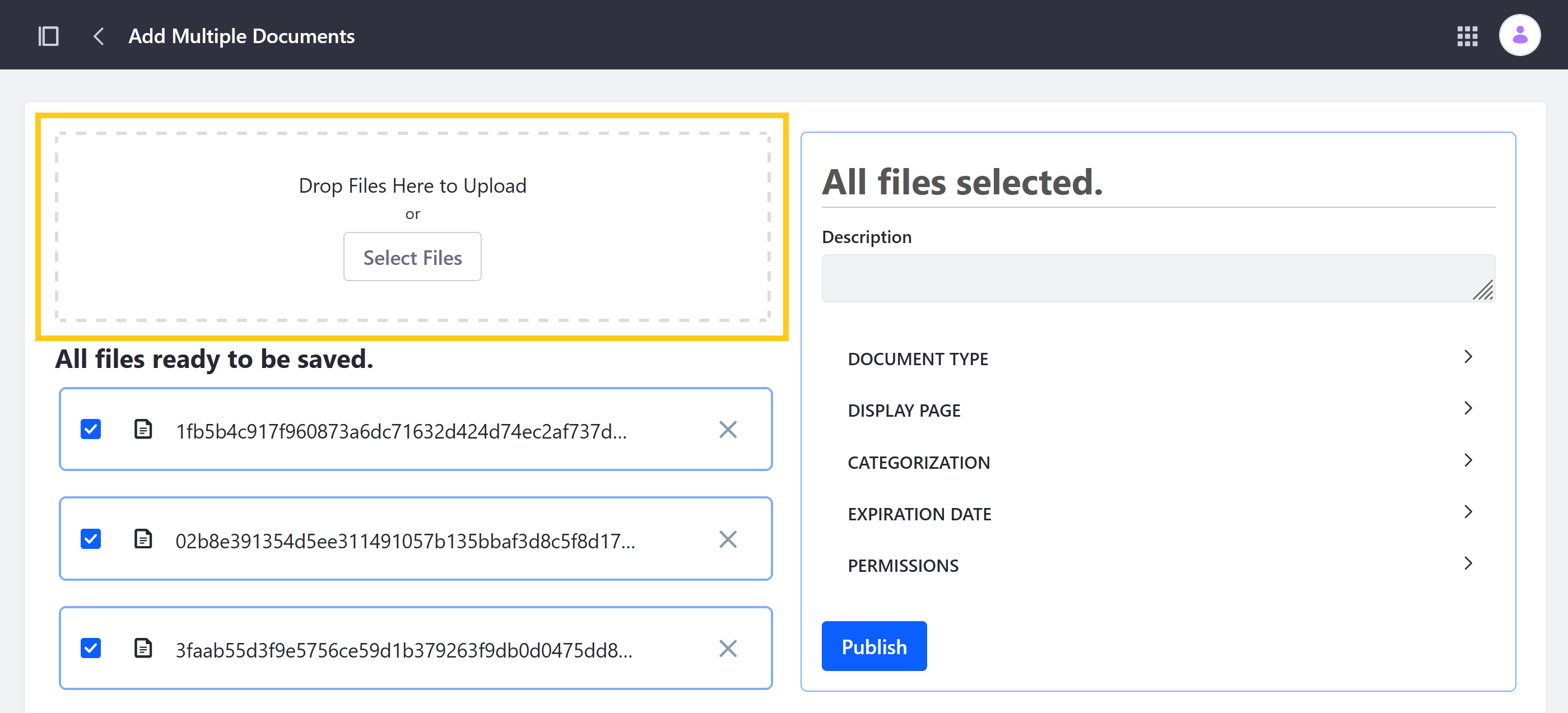Click Select Files button to browse
Viewport: 1568px width, 713px height.
tap(412, 256)
